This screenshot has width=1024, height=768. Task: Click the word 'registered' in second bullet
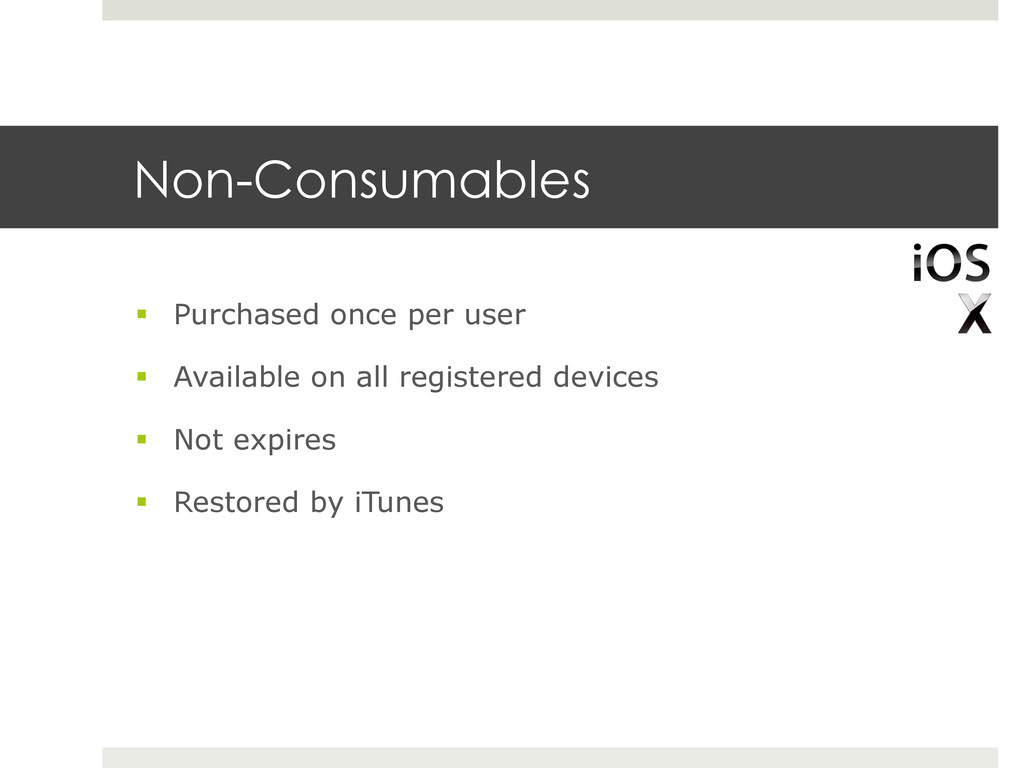click(x=470, y=378)
